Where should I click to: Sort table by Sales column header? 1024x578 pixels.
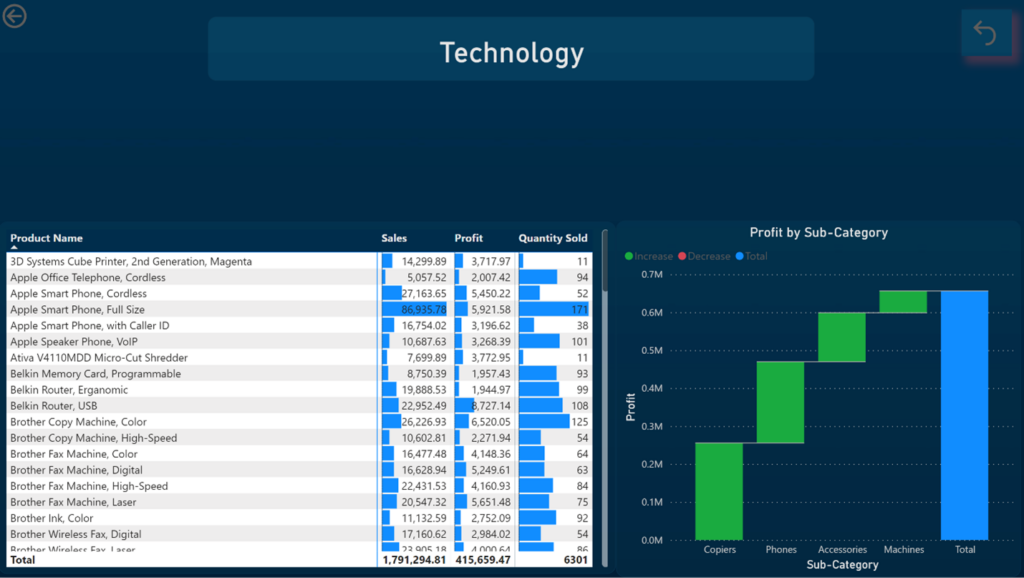click(x=394, y=238)
